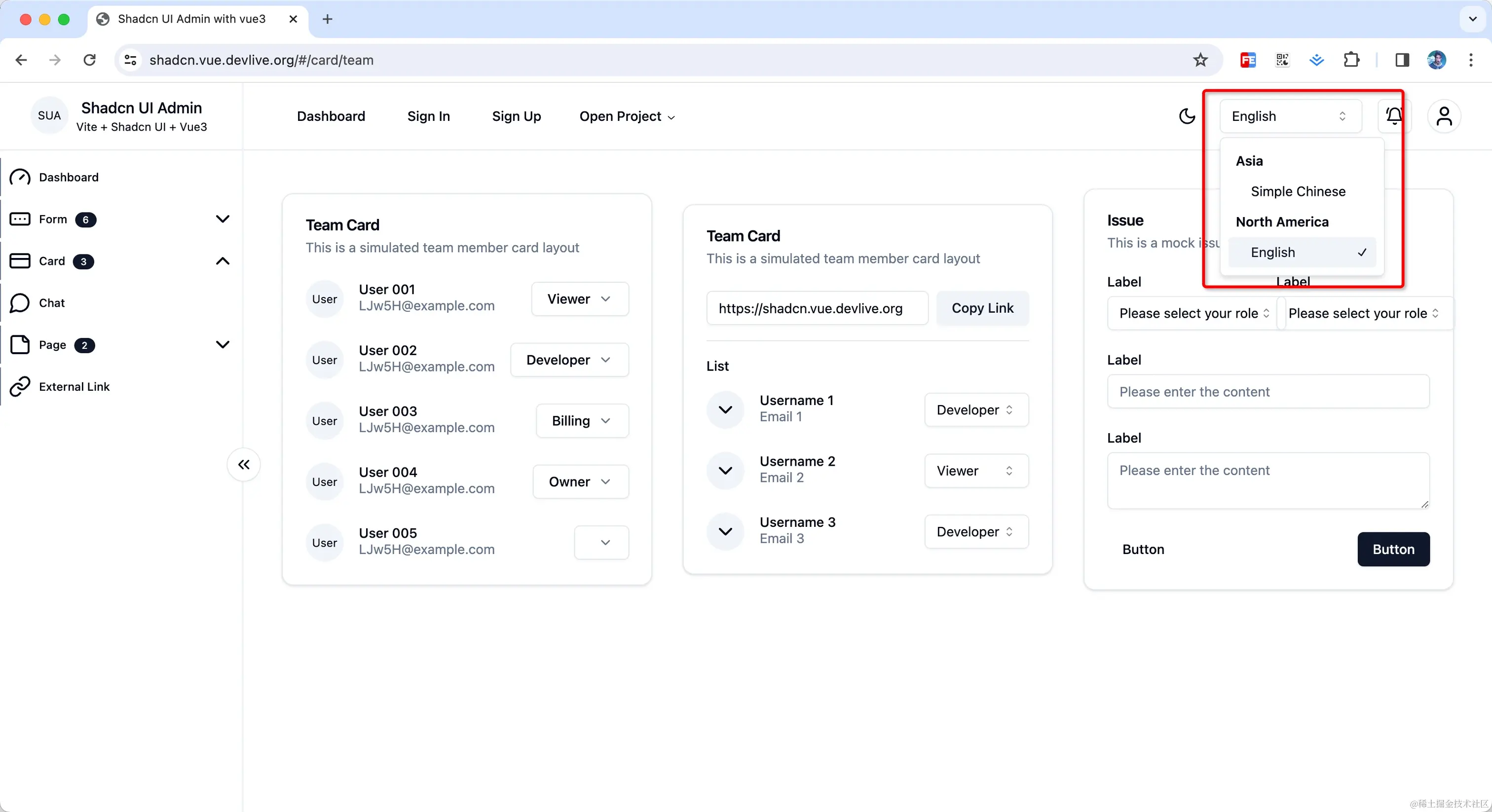This screenshot has width=1492, height=812.
Task: Toggle dark mode moon icon
Action: pyautogui.click(x=1187, y=116)
